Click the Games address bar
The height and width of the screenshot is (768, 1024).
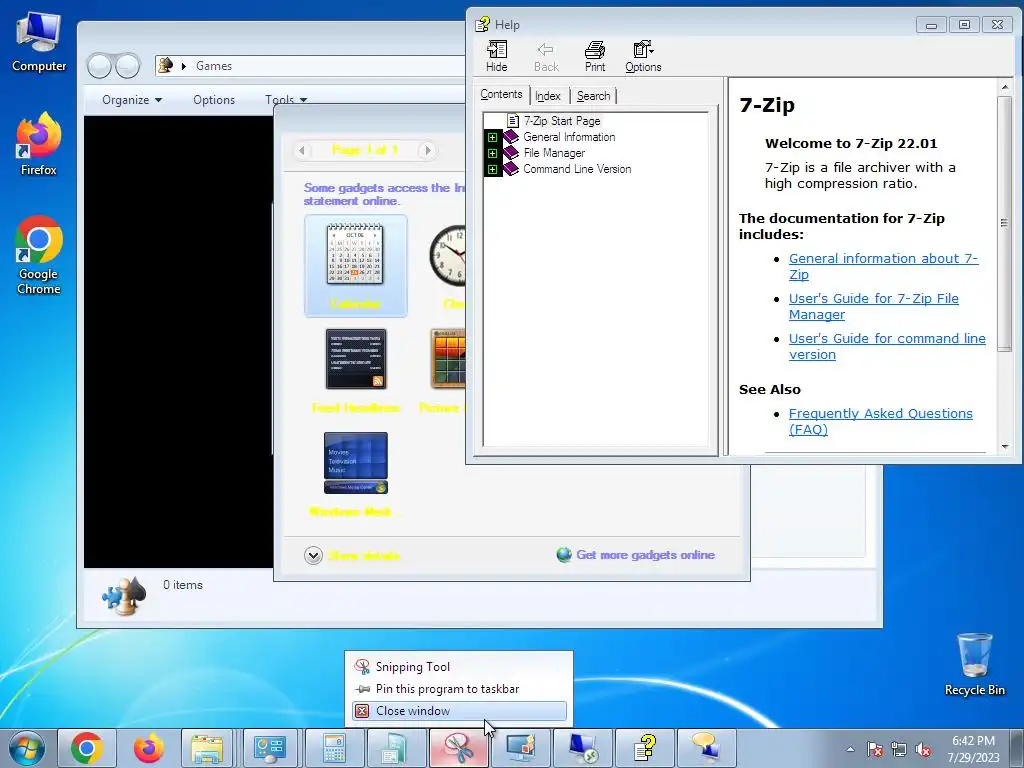click(x=310, y=65)
